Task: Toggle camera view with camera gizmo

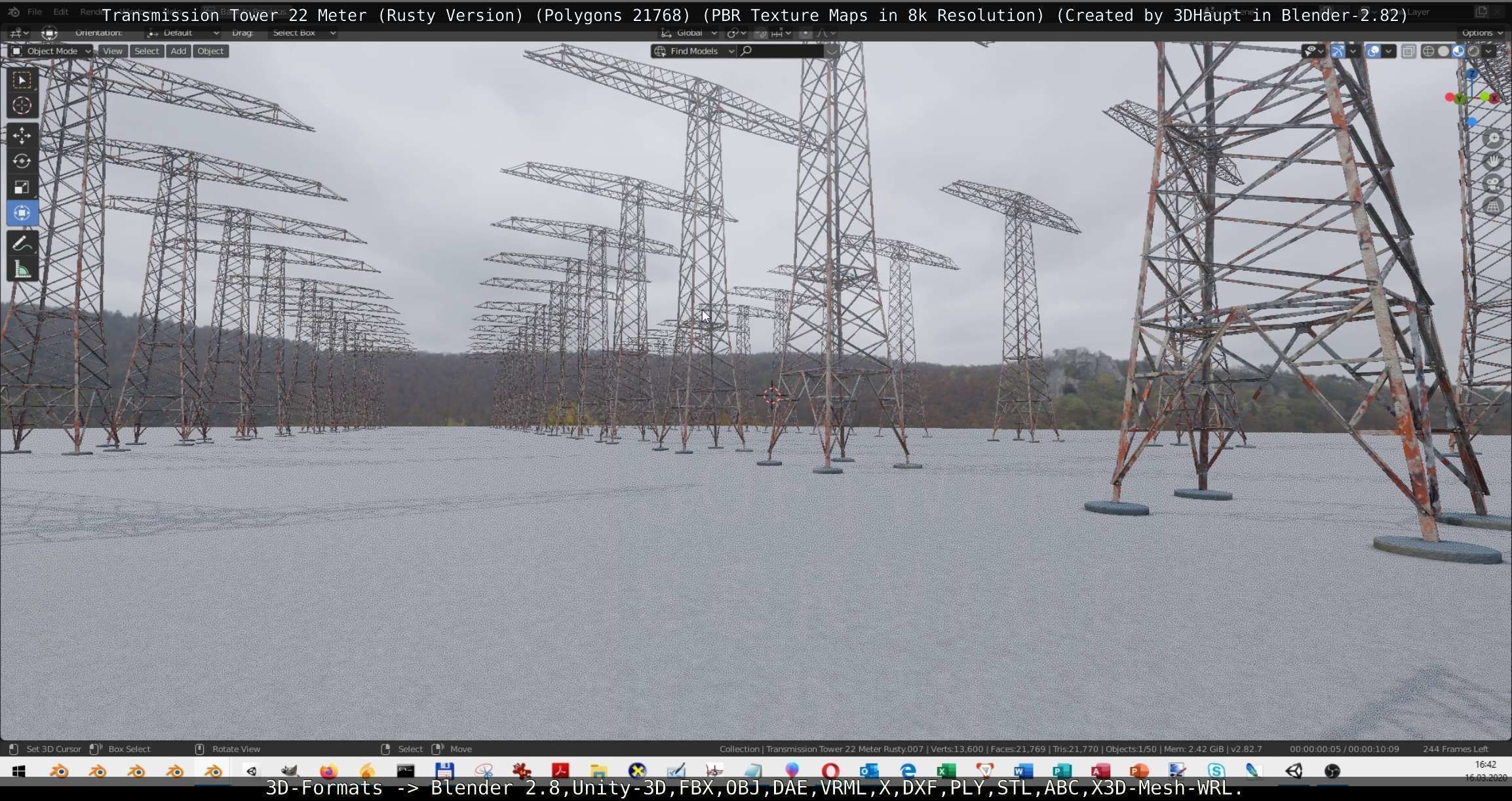Action: [1494, 184]
